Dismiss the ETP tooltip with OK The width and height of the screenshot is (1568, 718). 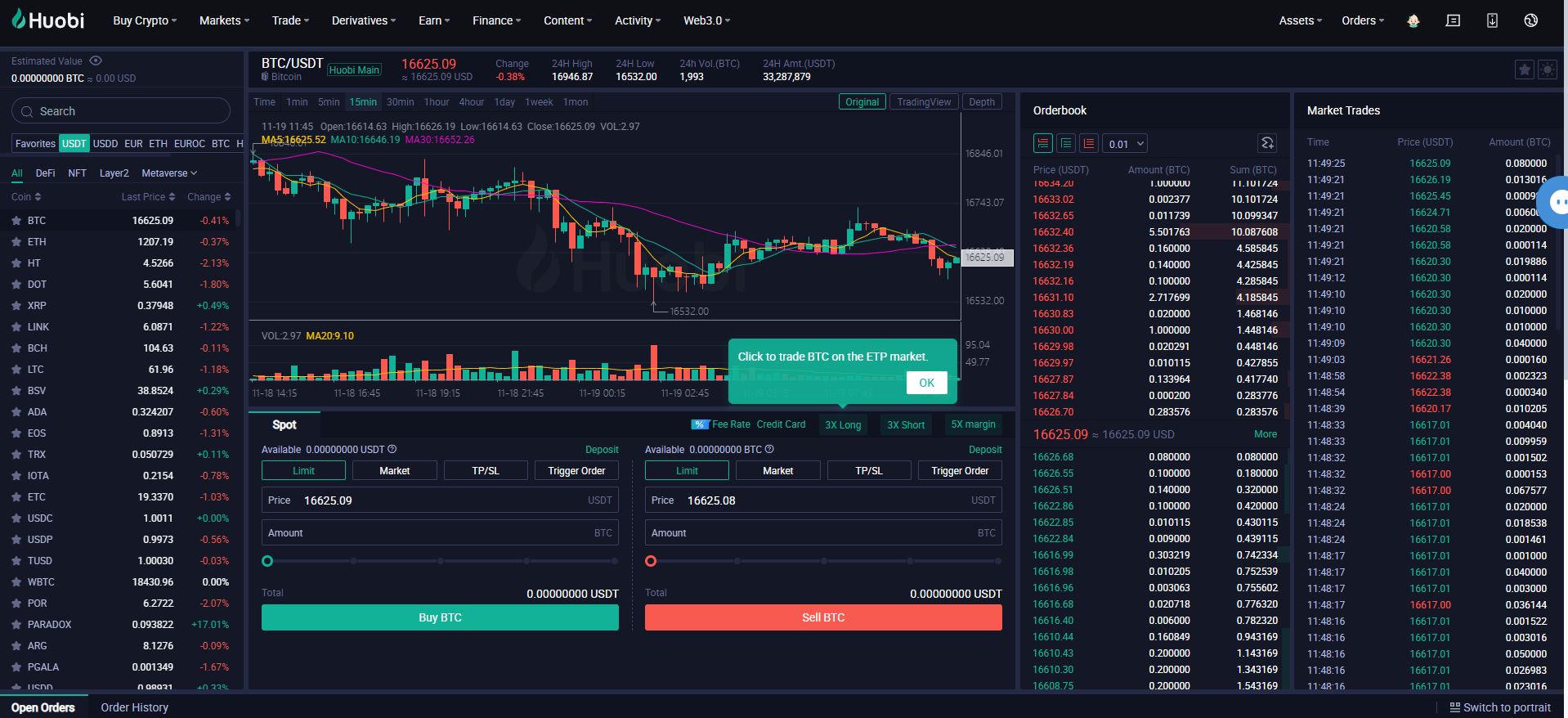pos(926,383)
